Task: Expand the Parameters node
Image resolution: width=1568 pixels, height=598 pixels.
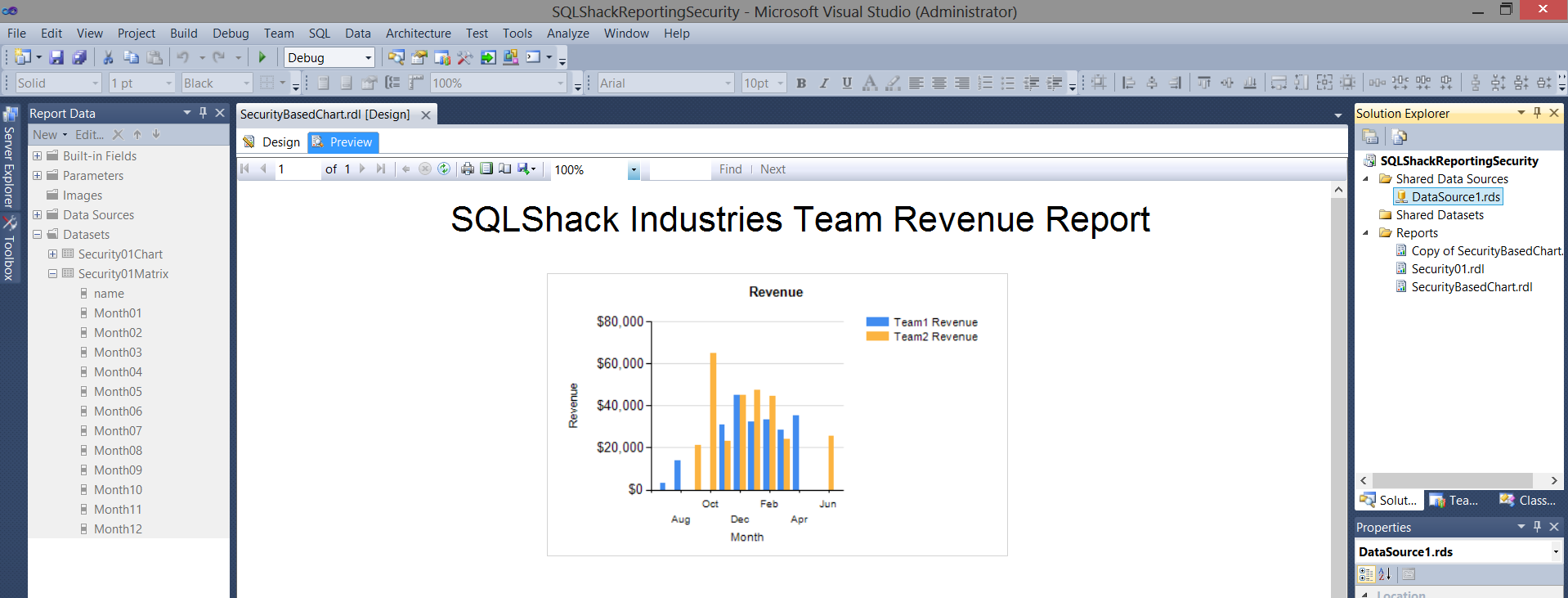Action: (x=37, y=175)
